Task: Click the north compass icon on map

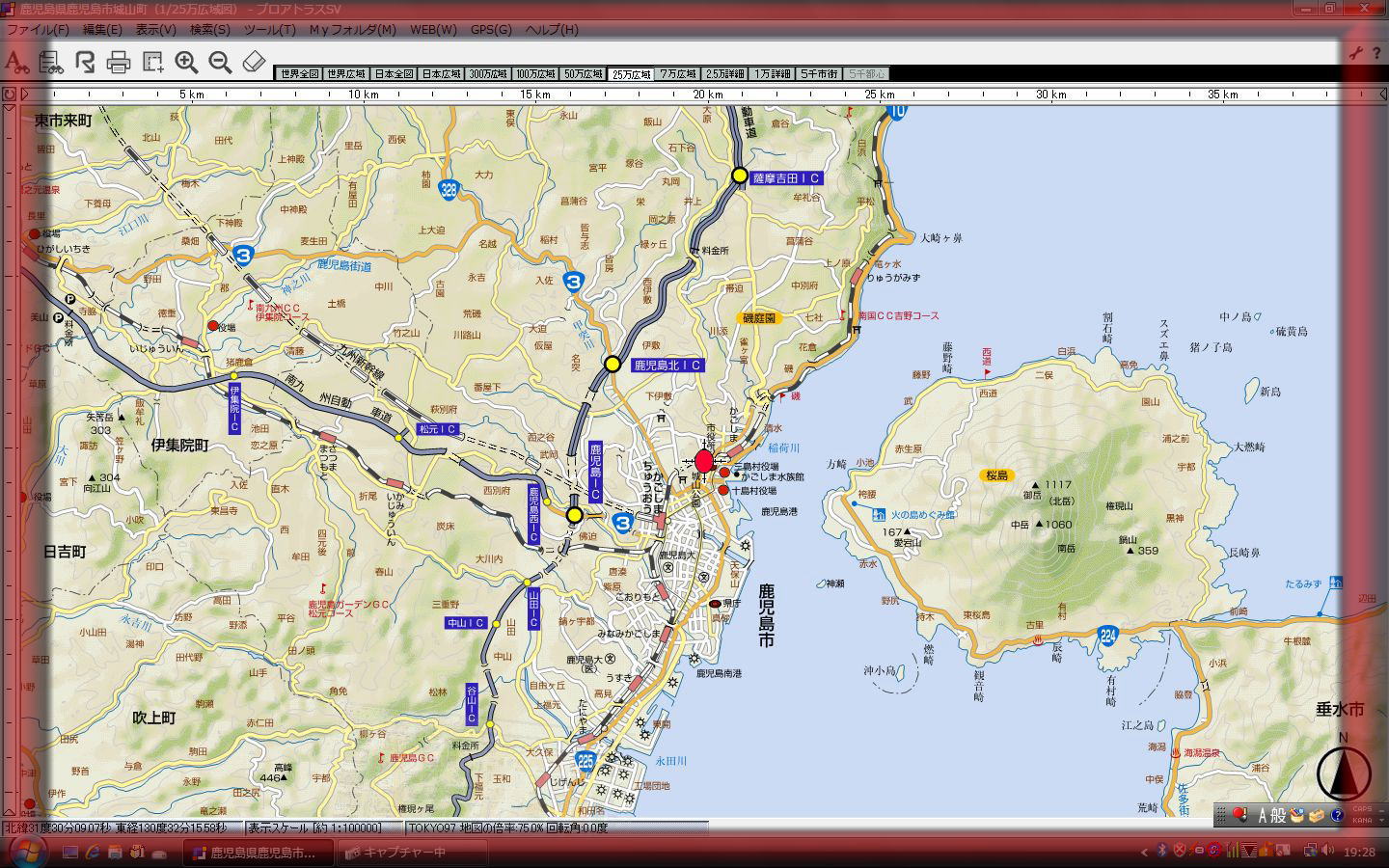Action: pos(1344,772)
